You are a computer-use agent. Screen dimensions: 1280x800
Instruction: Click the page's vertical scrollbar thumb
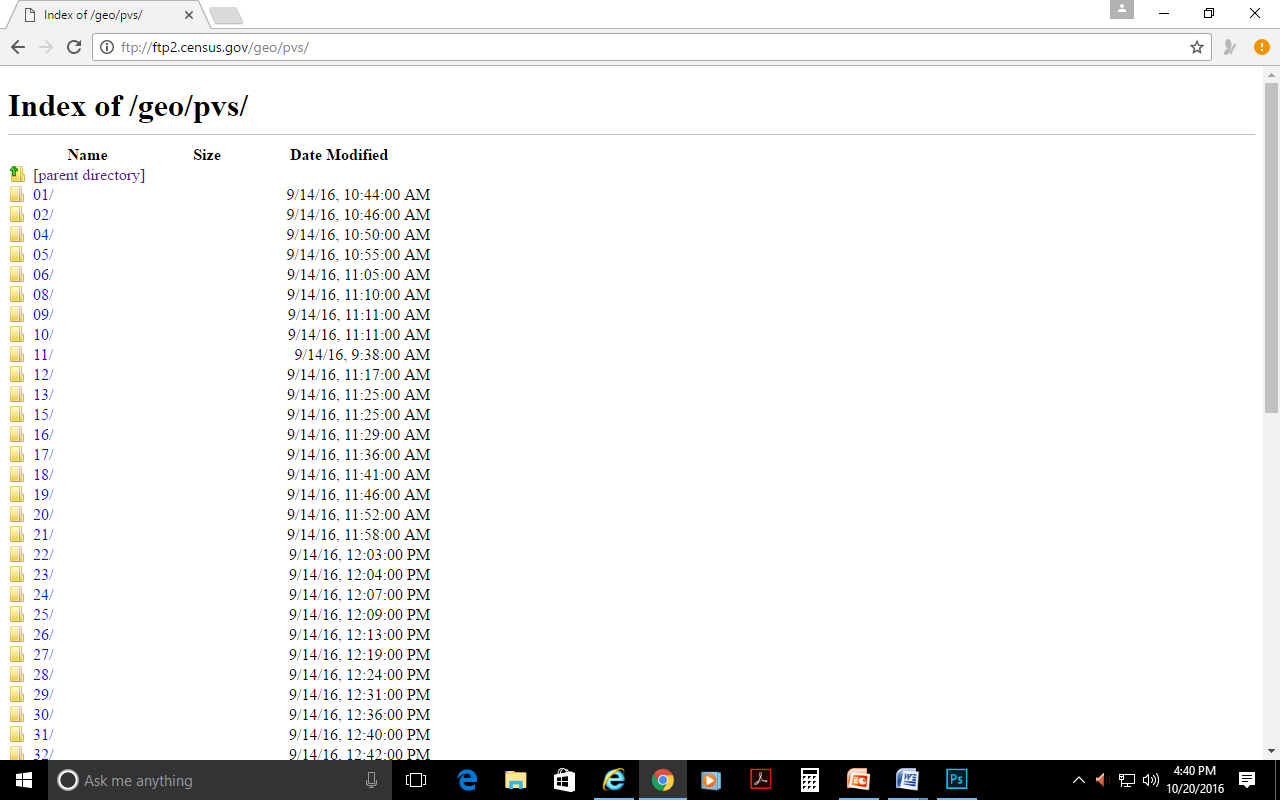(x=1271, y=247)
